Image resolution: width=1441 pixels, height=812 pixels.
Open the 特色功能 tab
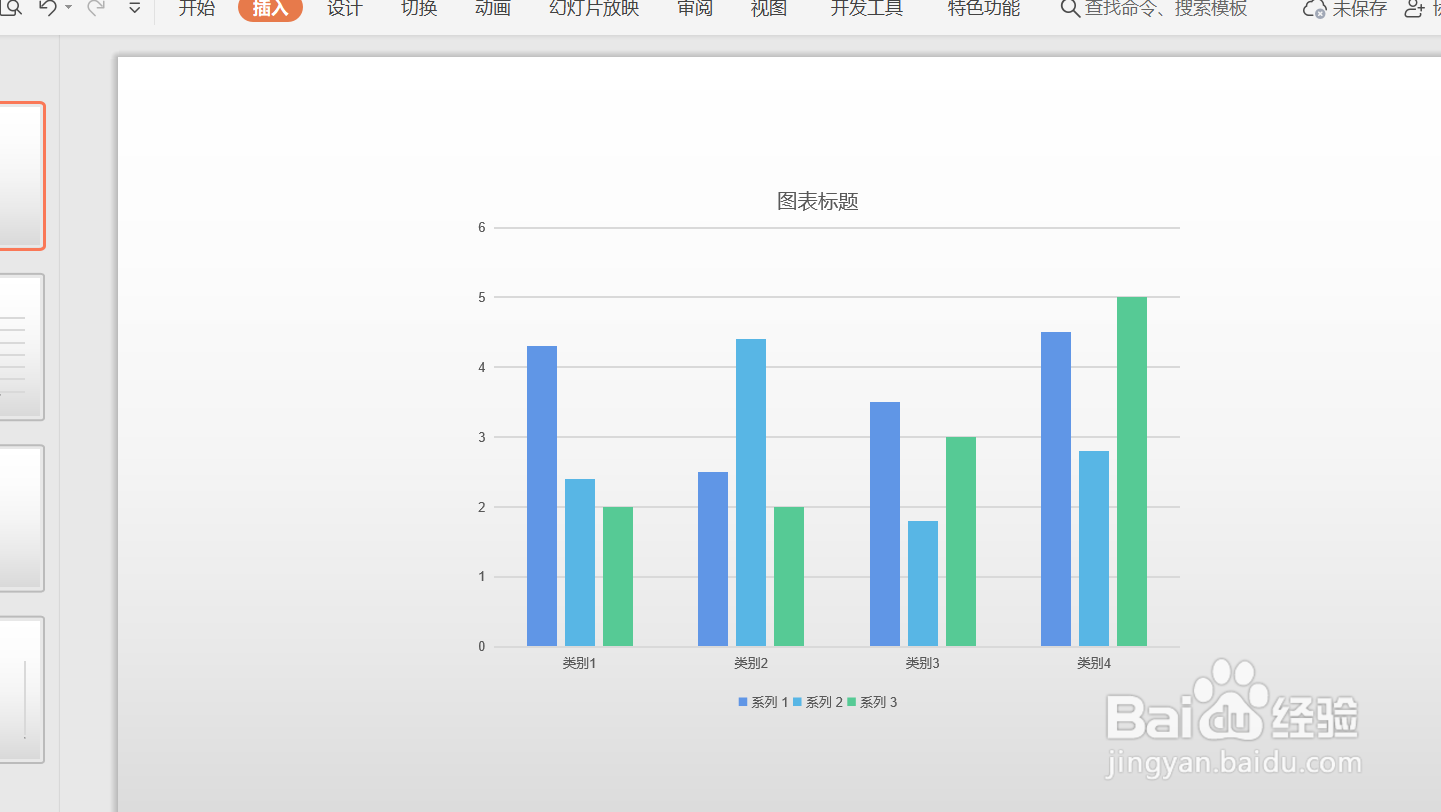tap(981, 9)
